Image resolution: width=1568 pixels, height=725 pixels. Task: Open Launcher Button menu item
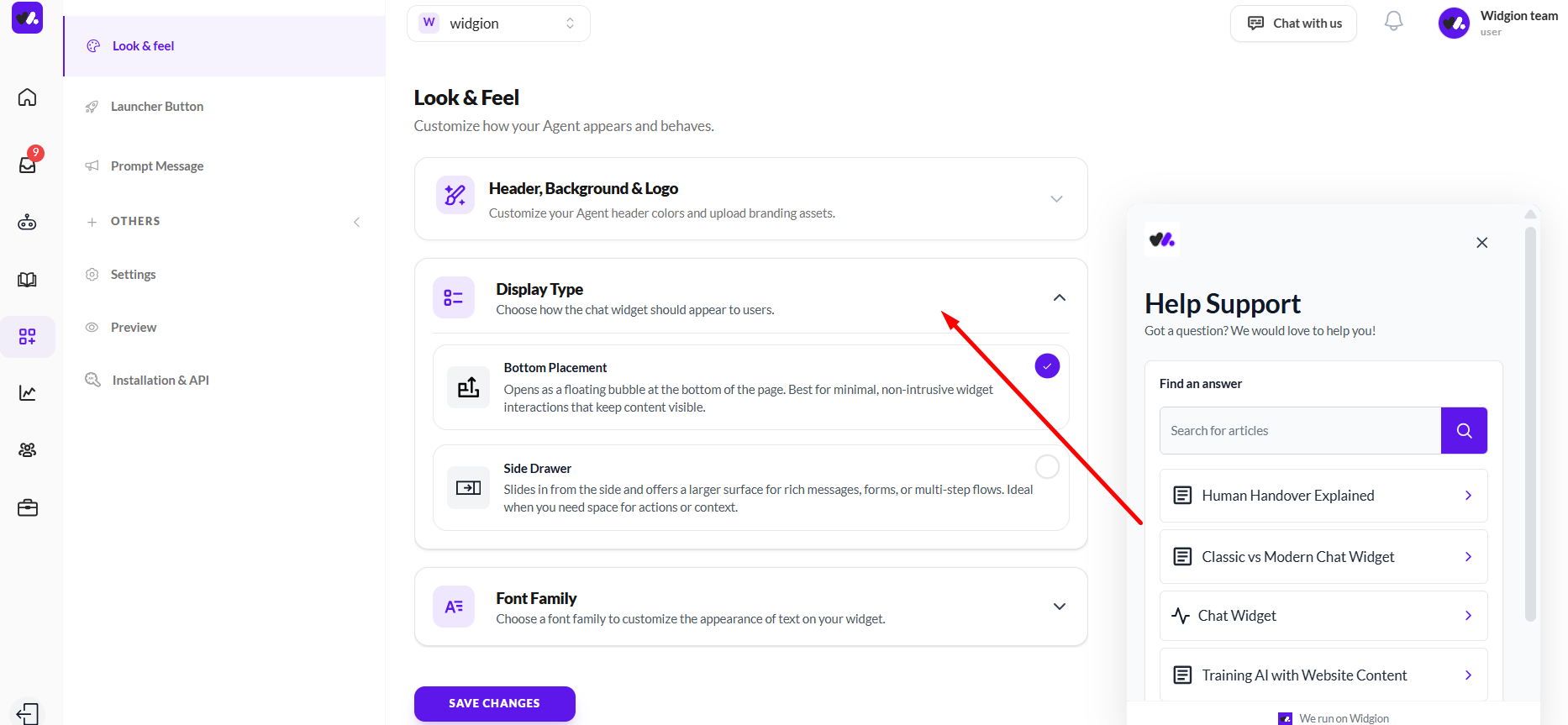pyautogui.click(x=157, y=107)
